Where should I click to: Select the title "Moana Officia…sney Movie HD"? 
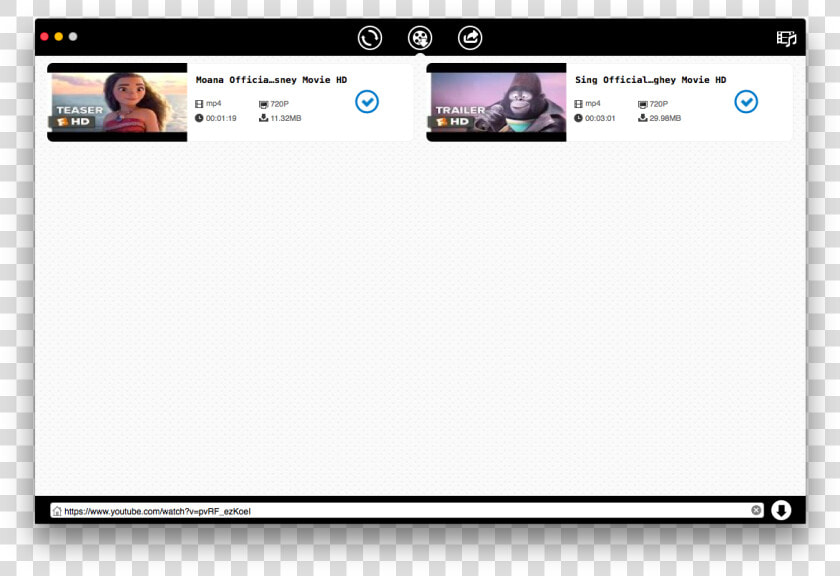tap(271, 80)
